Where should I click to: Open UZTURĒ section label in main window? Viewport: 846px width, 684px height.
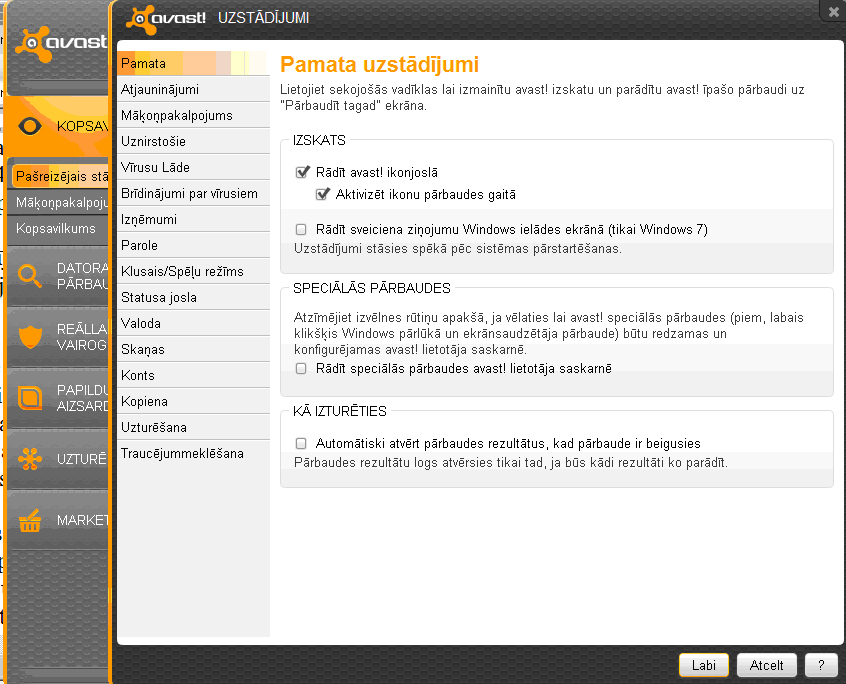pyautogui.click(x=82, y=459)
